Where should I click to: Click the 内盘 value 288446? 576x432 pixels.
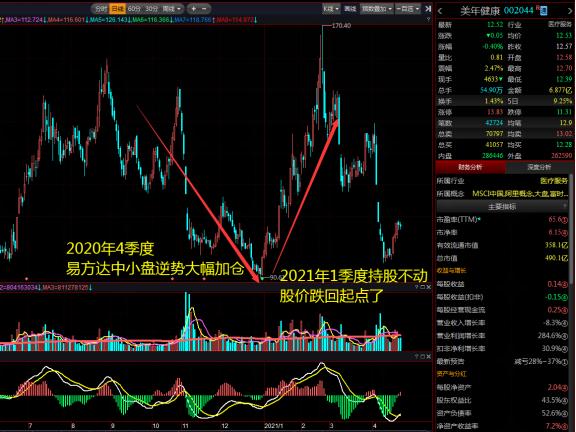point(492,155)
